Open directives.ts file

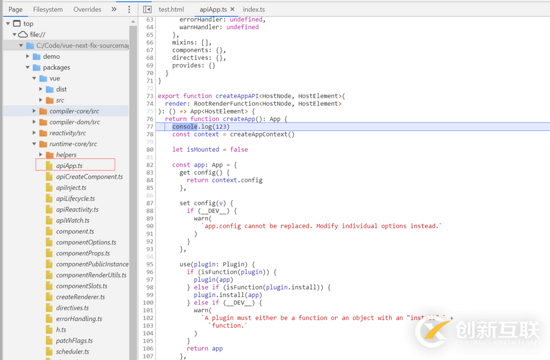tap(72, 308)
